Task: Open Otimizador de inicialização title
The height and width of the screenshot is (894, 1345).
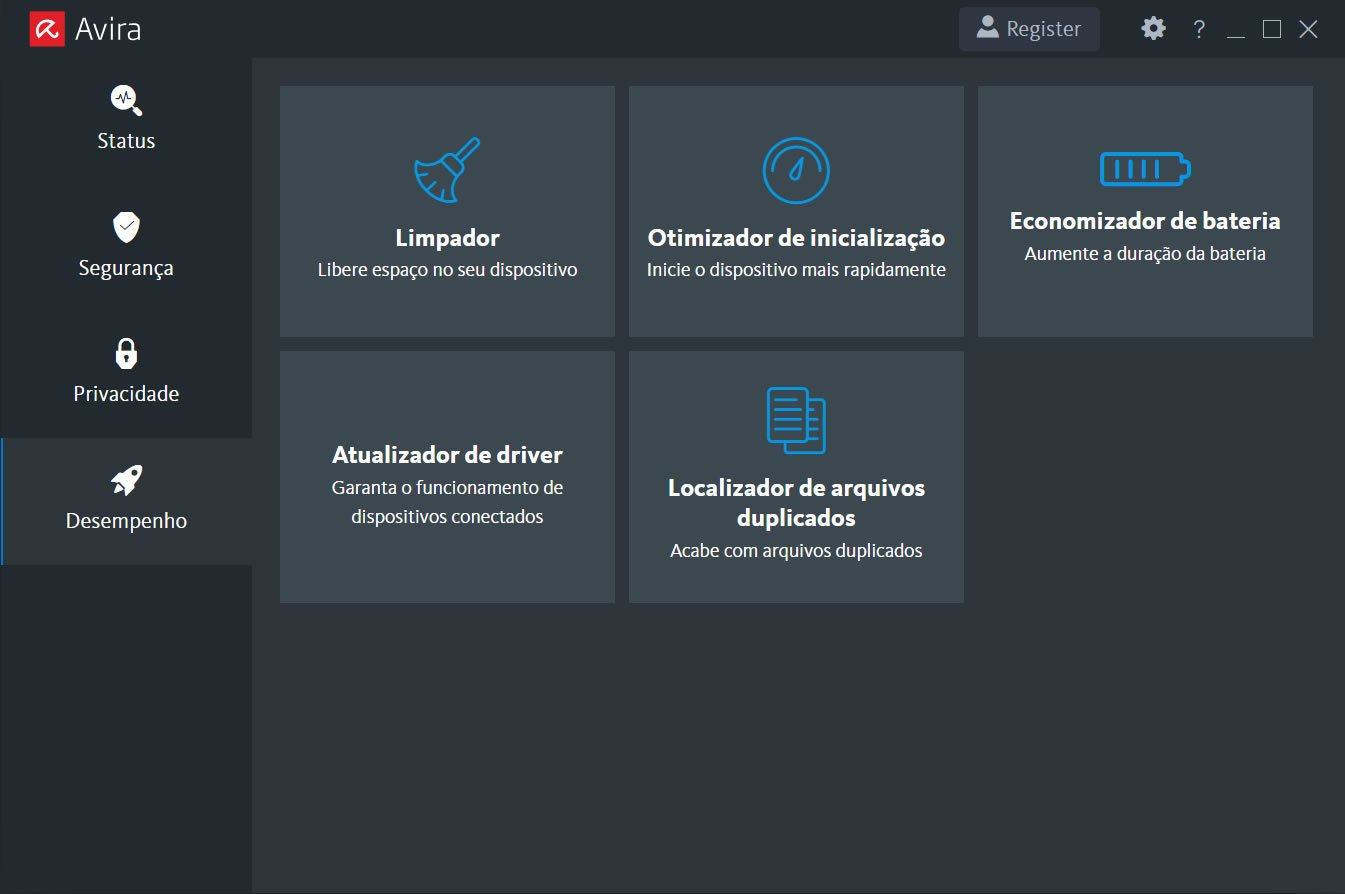Action: pos(796,238)
